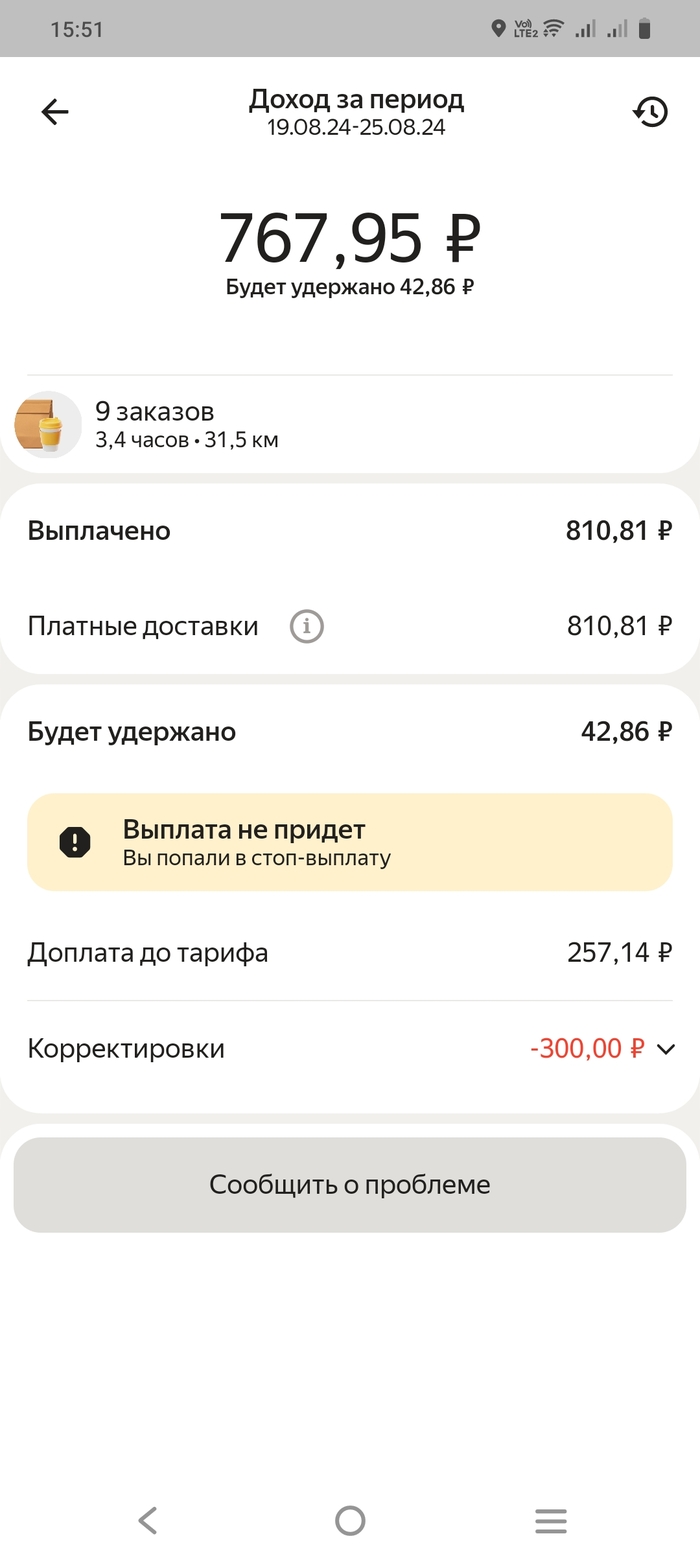Tap the 767,95 ₽ total income amount
This screenshot has width=700, height=1558.
pos(350,238)
